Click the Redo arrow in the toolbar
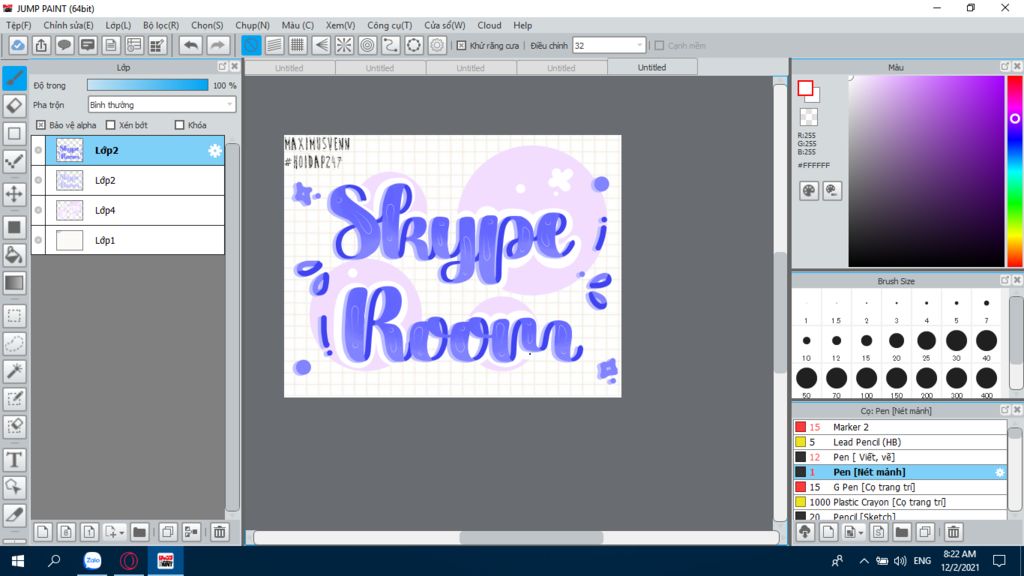This screenshot has height=576, width=1024. click(217, 45)
